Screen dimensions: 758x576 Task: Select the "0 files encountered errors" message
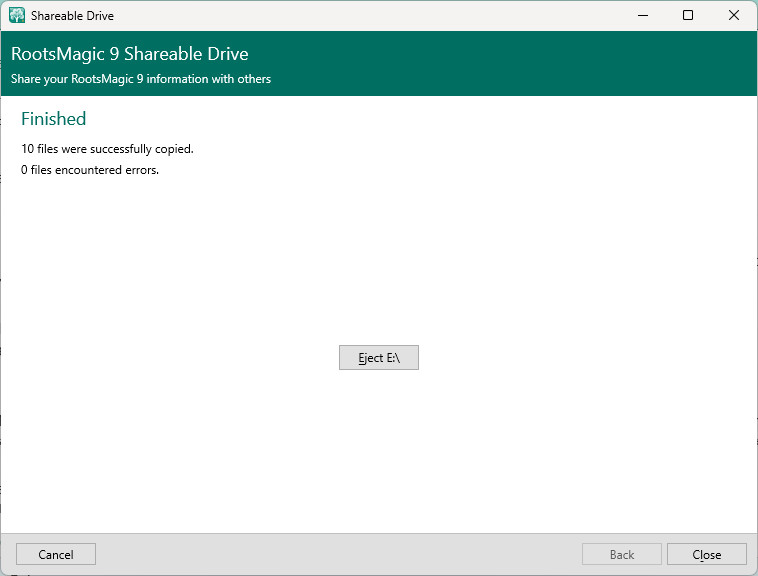(x=90, y=170)
